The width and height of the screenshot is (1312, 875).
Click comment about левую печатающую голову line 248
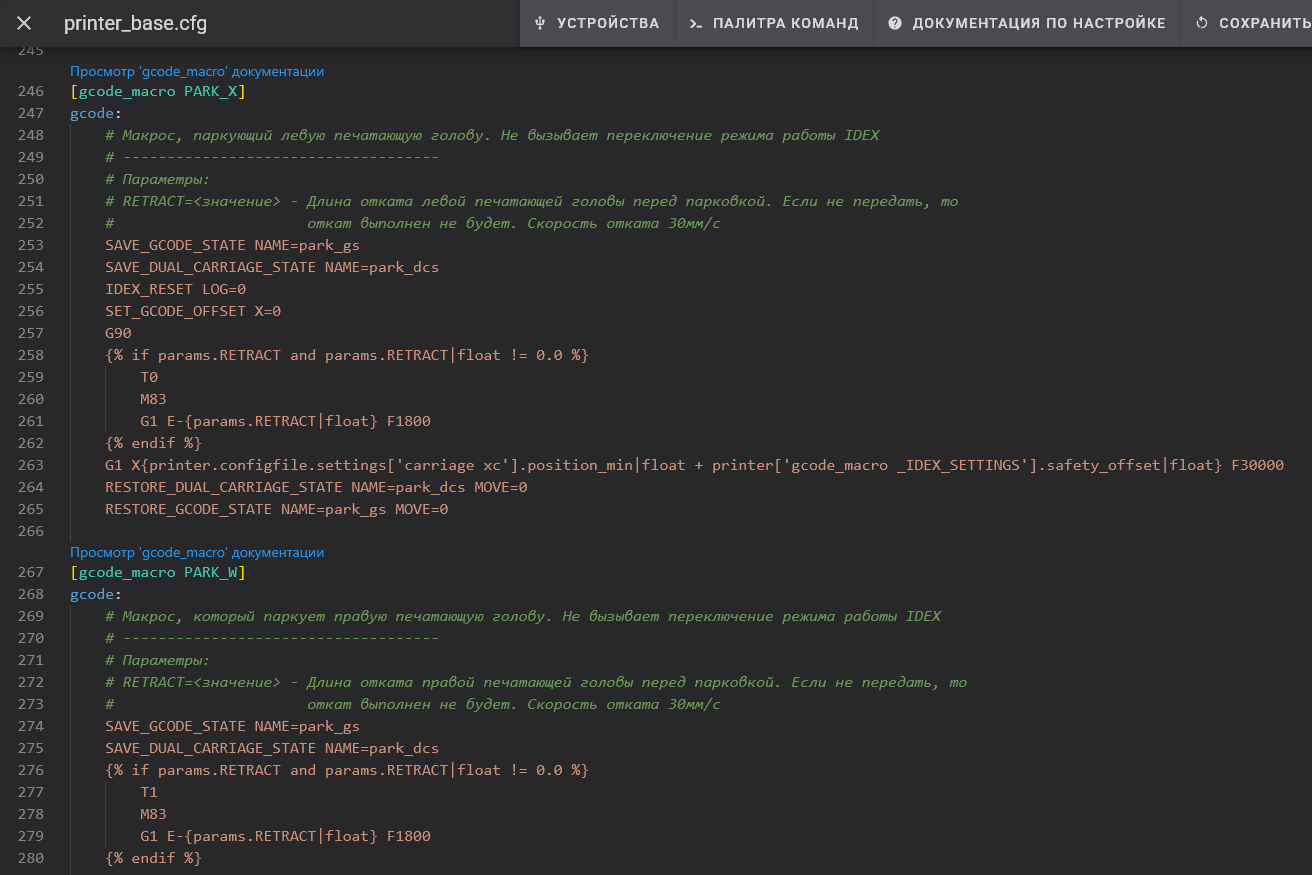492,135
